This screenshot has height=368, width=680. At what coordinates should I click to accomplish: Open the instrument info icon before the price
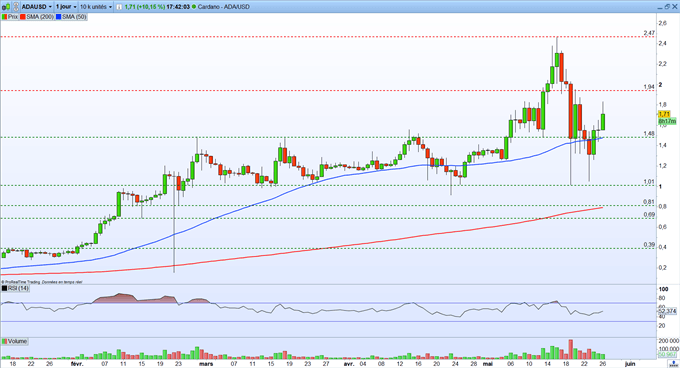[x=119, y=7]
